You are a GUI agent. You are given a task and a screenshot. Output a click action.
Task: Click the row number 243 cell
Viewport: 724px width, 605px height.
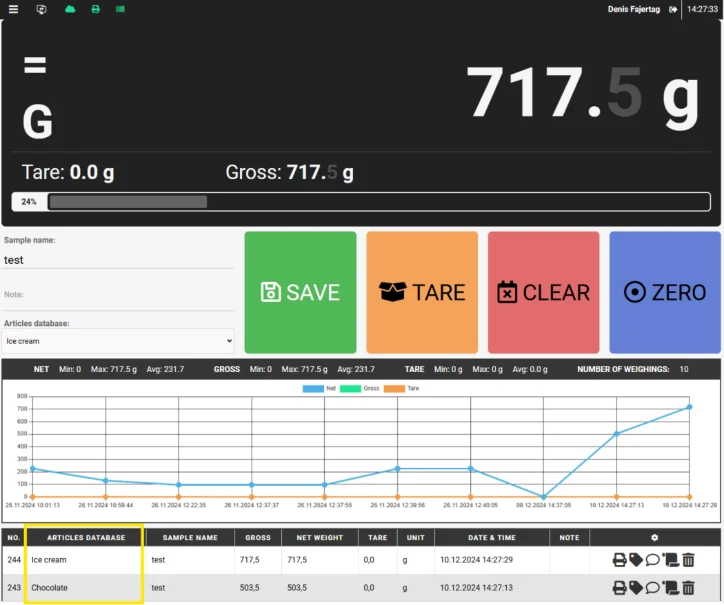click(x=14, y=587)
